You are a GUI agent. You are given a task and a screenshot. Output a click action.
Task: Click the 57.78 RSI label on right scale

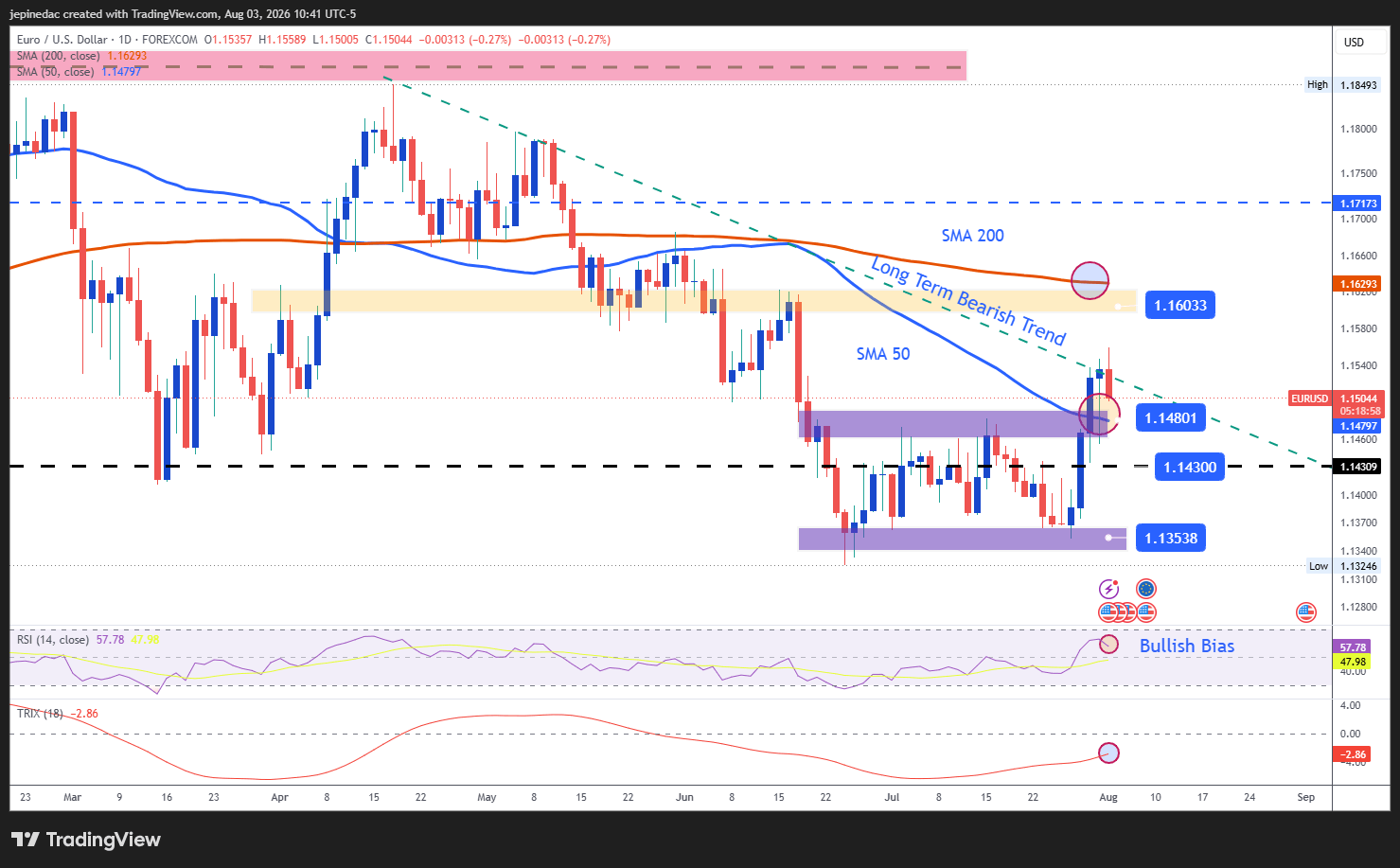click(x=1353, y=648)
